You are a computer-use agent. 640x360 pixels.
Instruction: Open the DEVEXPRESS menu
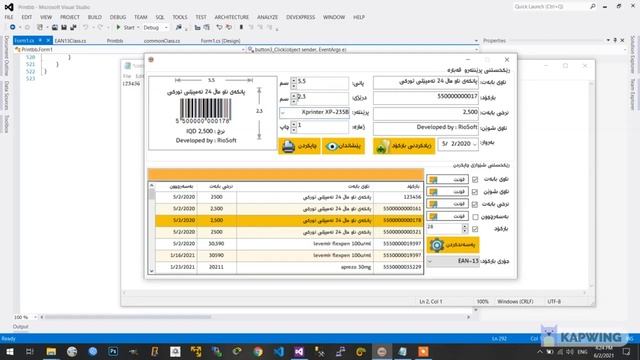pos(300,17)
